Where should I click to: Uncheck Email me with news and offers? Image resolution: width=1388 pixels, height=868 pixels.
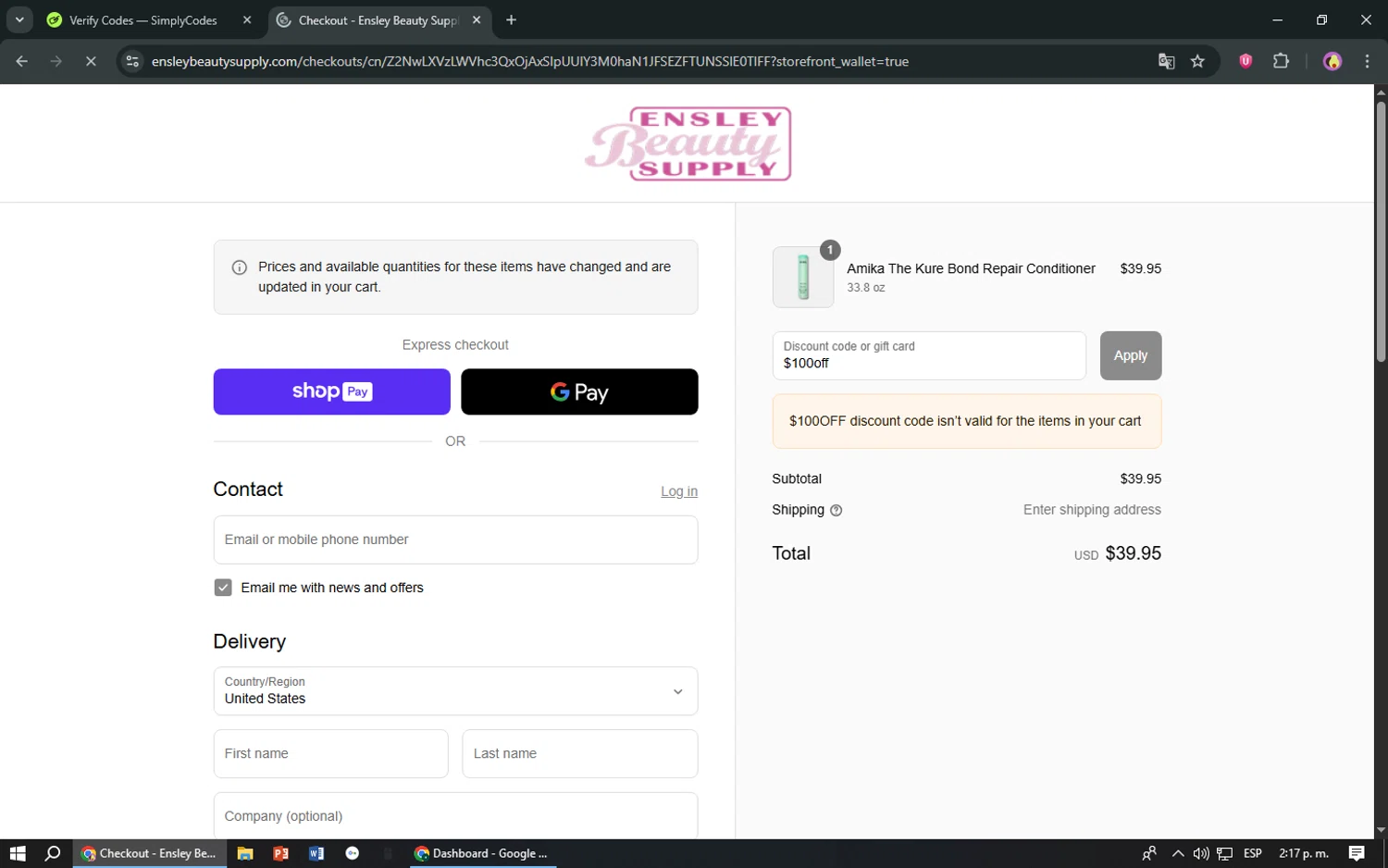[223, 588]
